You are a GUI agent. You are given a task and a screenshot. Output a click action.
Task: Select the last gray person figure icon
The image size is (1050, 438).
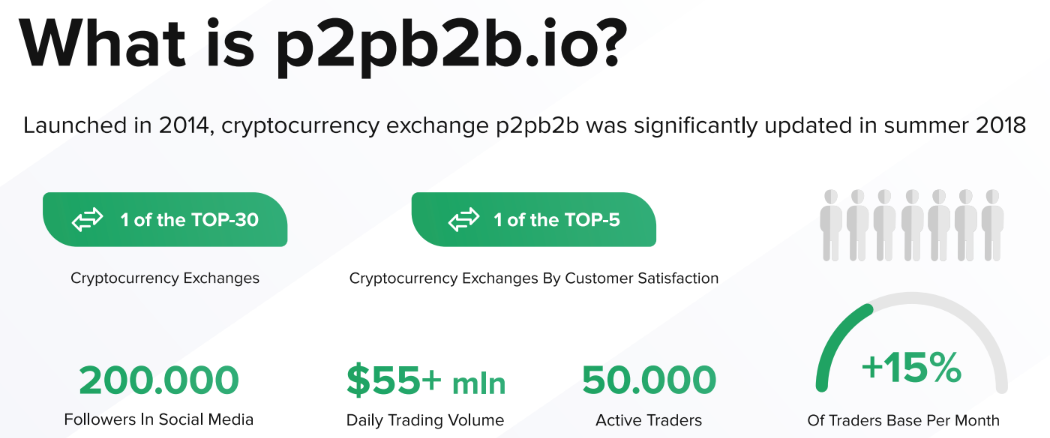(x=992, y=225)
